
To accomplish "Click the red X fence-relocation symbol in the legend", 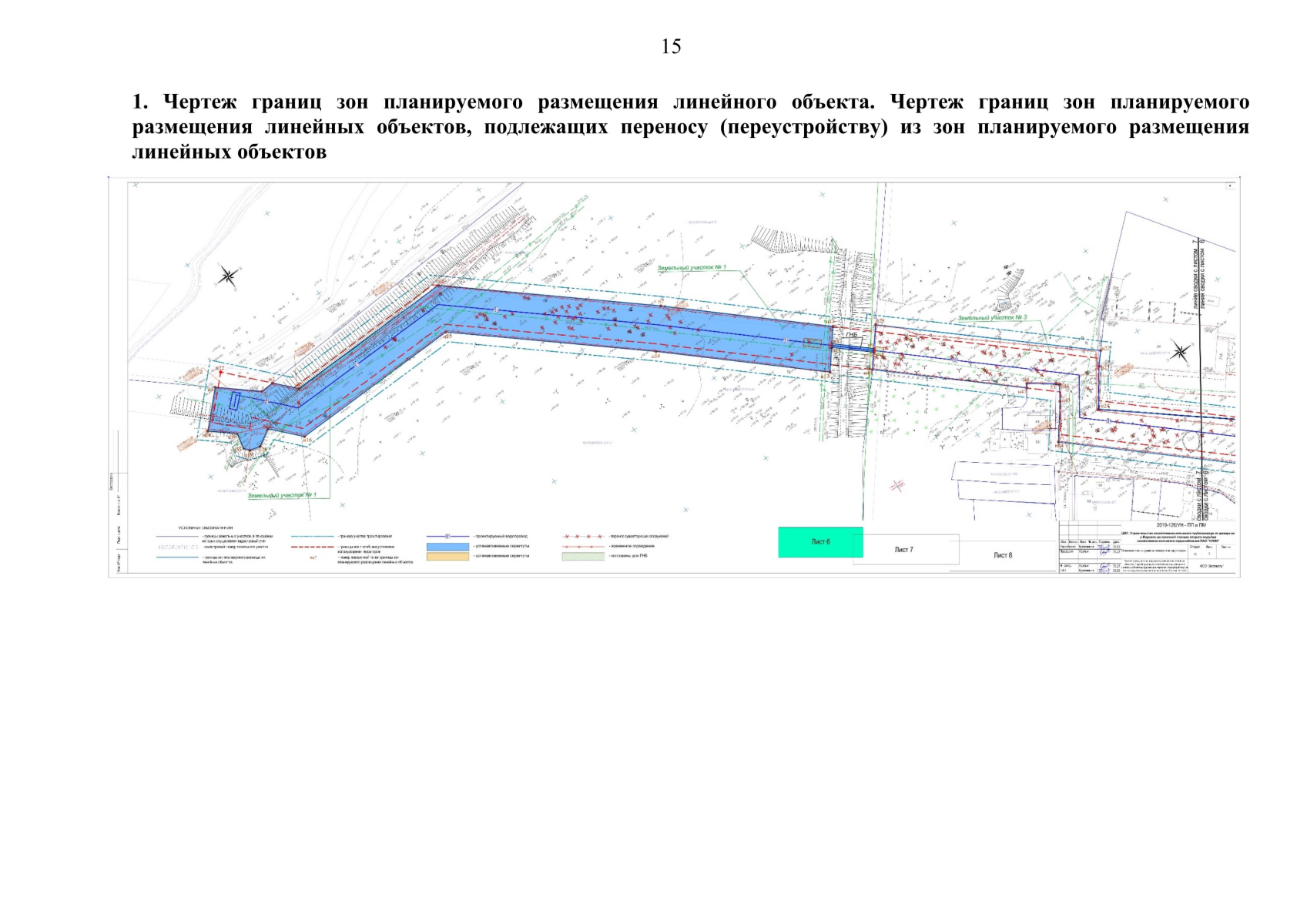I will (x=584, y=536).
